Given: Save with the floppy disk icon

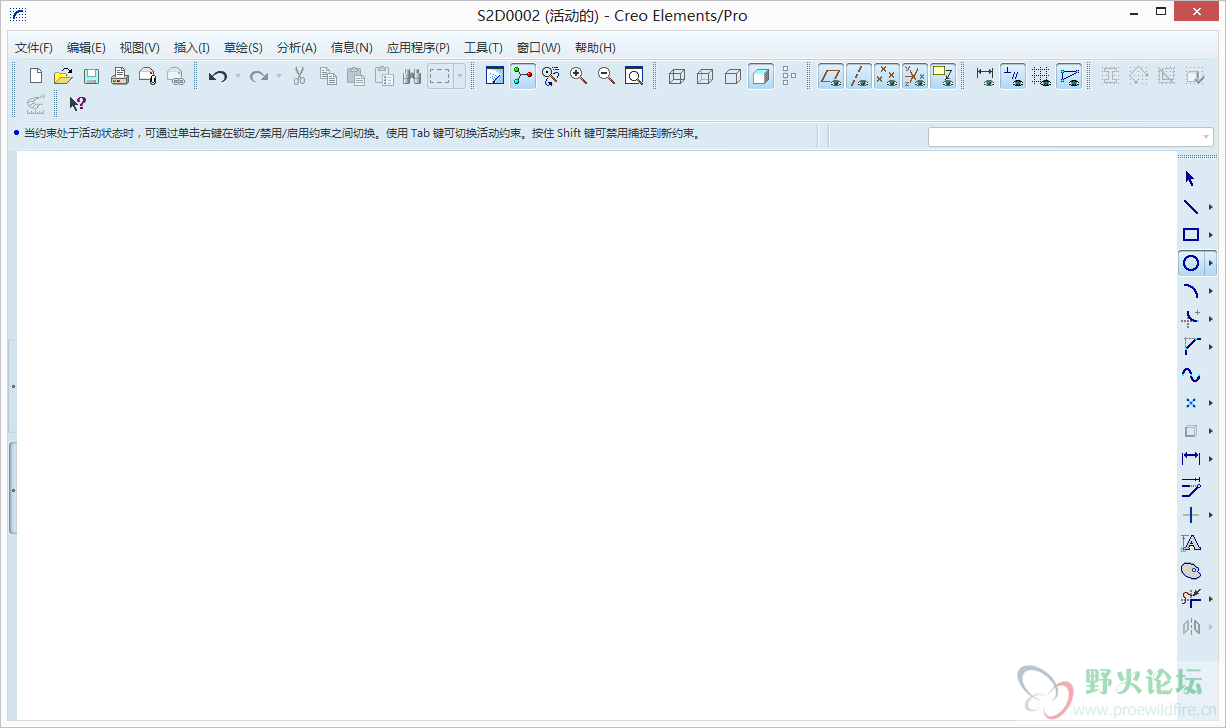Looking at the screenshot, I should 91,76.
